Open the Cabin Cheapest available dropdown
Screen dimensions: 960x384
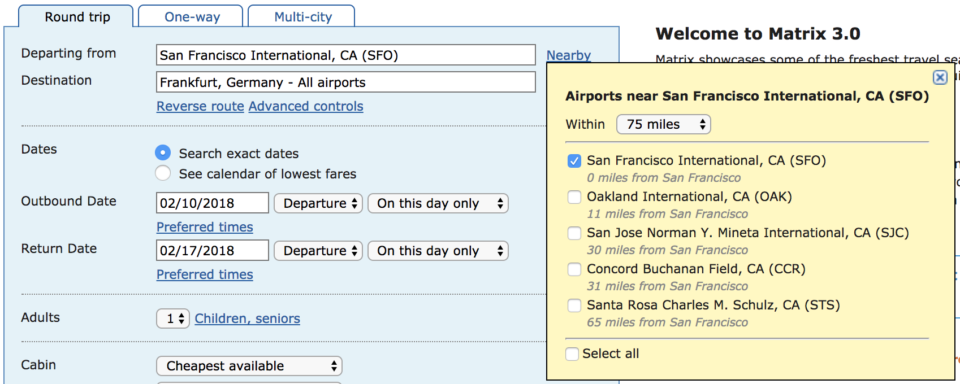pos(249,366)
